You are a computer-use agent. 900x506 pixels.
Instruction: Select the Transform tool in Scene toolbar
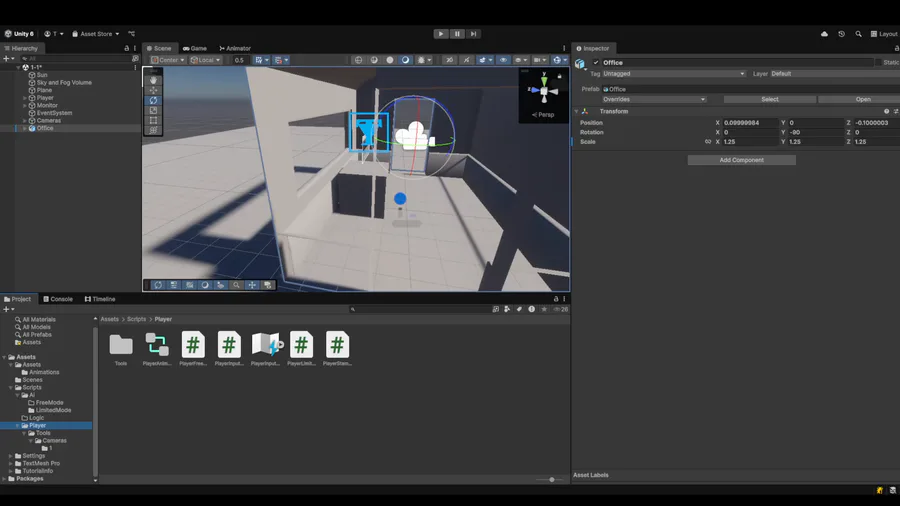[153, 130]
